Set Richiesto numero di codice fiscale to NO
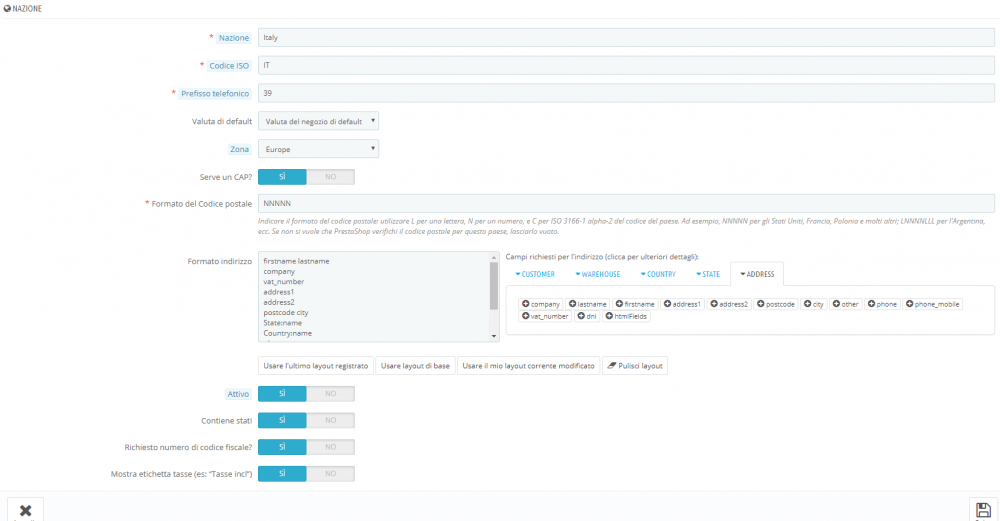Image resolution: width=1000 pixels, height=521 pixels. click(330, 447)
